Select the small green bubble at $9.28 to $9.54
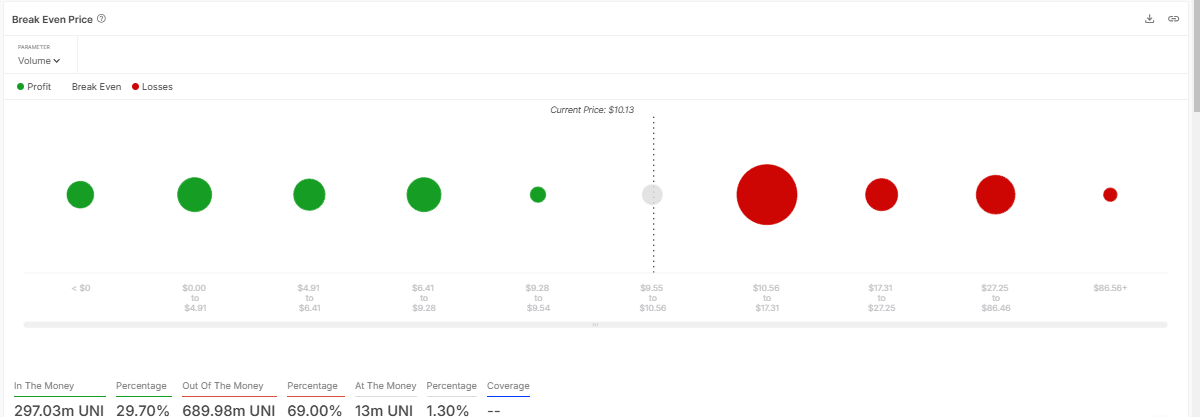Viewport: 1200px width, 417px height. coord(538,195)
